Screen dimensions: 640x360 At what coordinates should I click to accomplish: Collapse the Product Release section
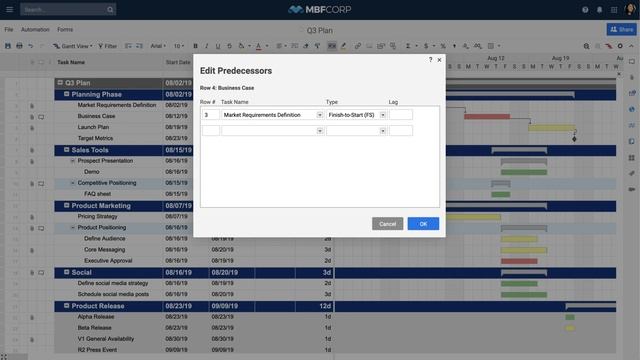(x=67, y=305)
